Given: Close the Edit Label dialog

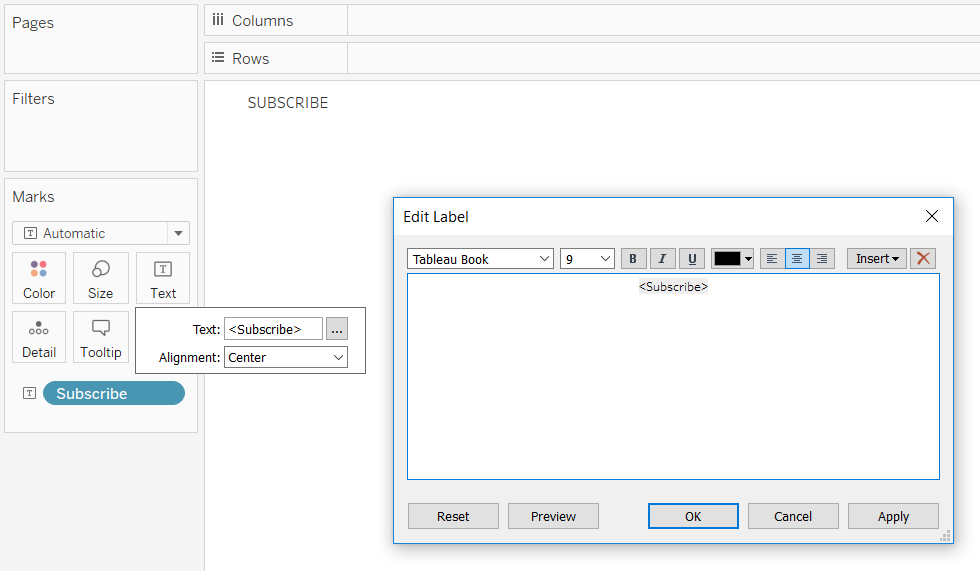Looking at the screenshot, I should coord(932,216).
